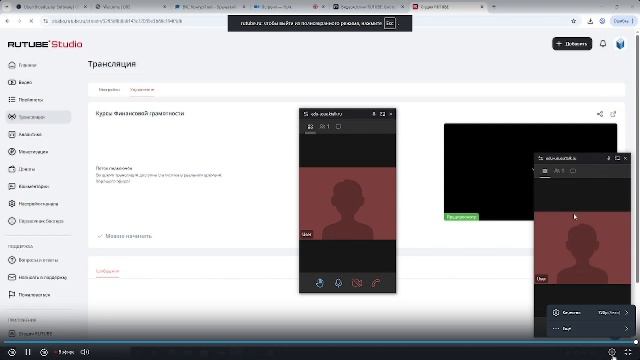Click the green status badge on preview

tap(461, 217)
